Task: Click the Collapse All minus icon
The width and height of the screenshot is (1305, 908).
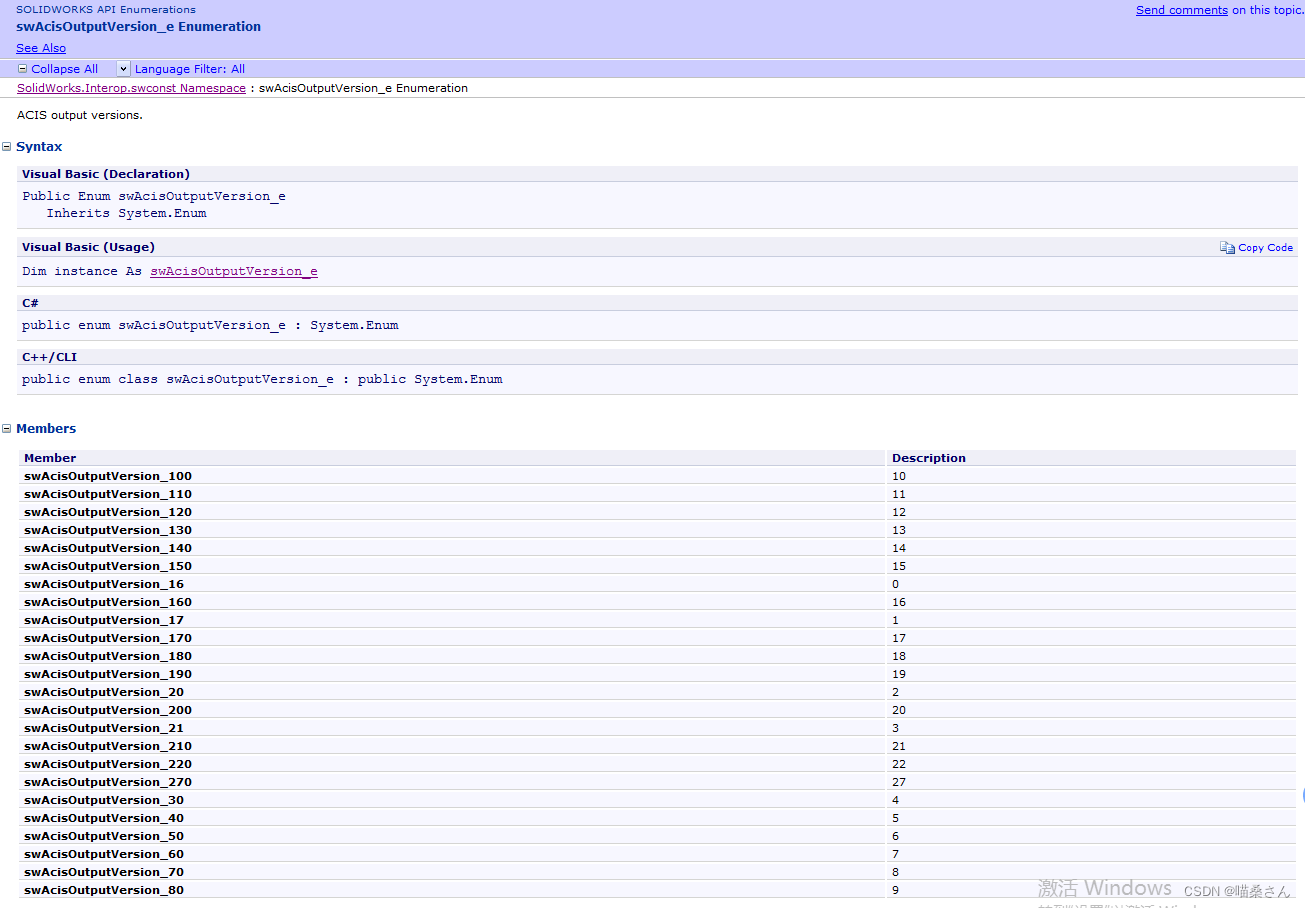Action: coord(23,69)
